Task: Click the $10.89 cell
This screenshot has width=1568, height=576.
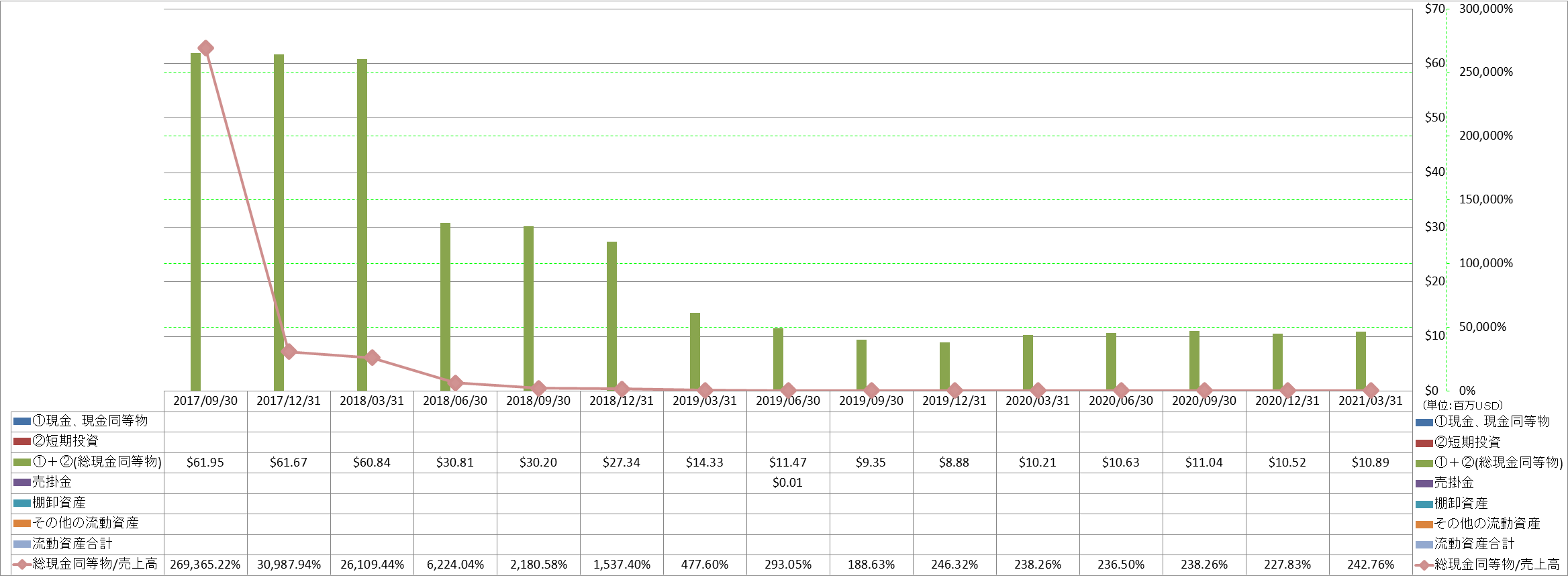Action: click(x=1371, y=463)
